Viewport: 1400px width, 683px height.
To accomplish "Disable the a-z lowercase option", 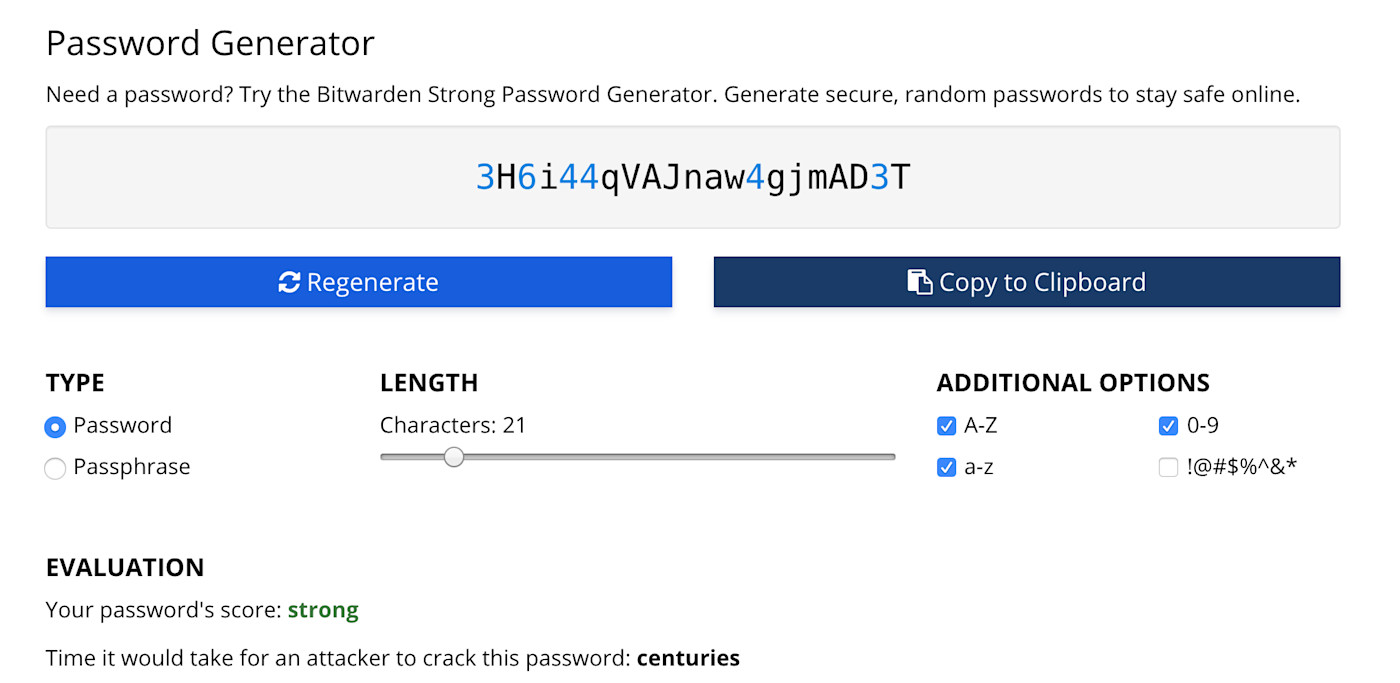I will click(946, 467).
